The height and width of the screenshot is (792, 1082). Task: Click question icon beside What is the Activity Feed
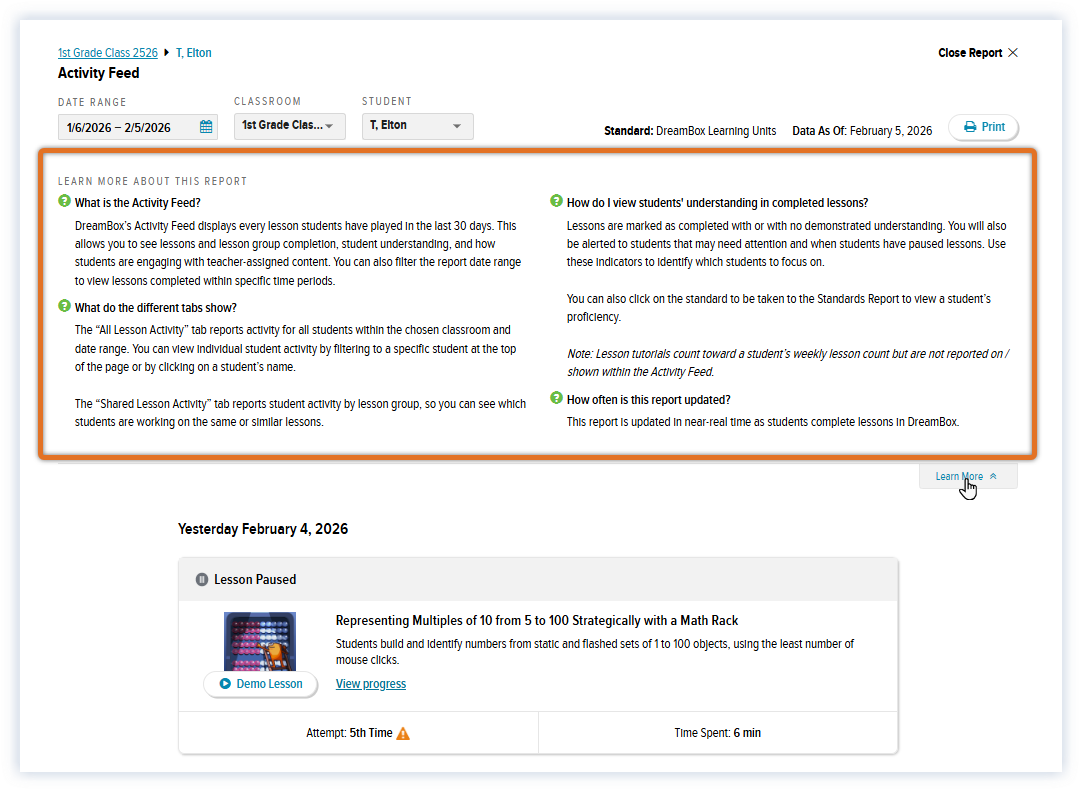tap(64, 201)
